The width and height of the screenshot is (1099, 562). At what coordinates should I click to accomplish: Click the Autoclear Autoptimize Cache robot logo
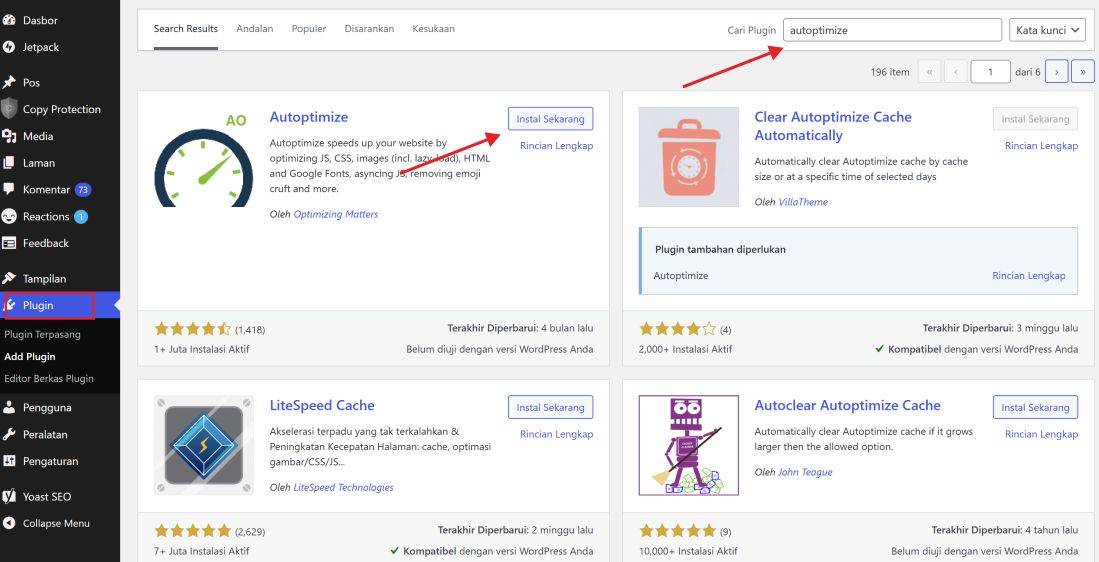pyautogui.click(x=688, y=445)
